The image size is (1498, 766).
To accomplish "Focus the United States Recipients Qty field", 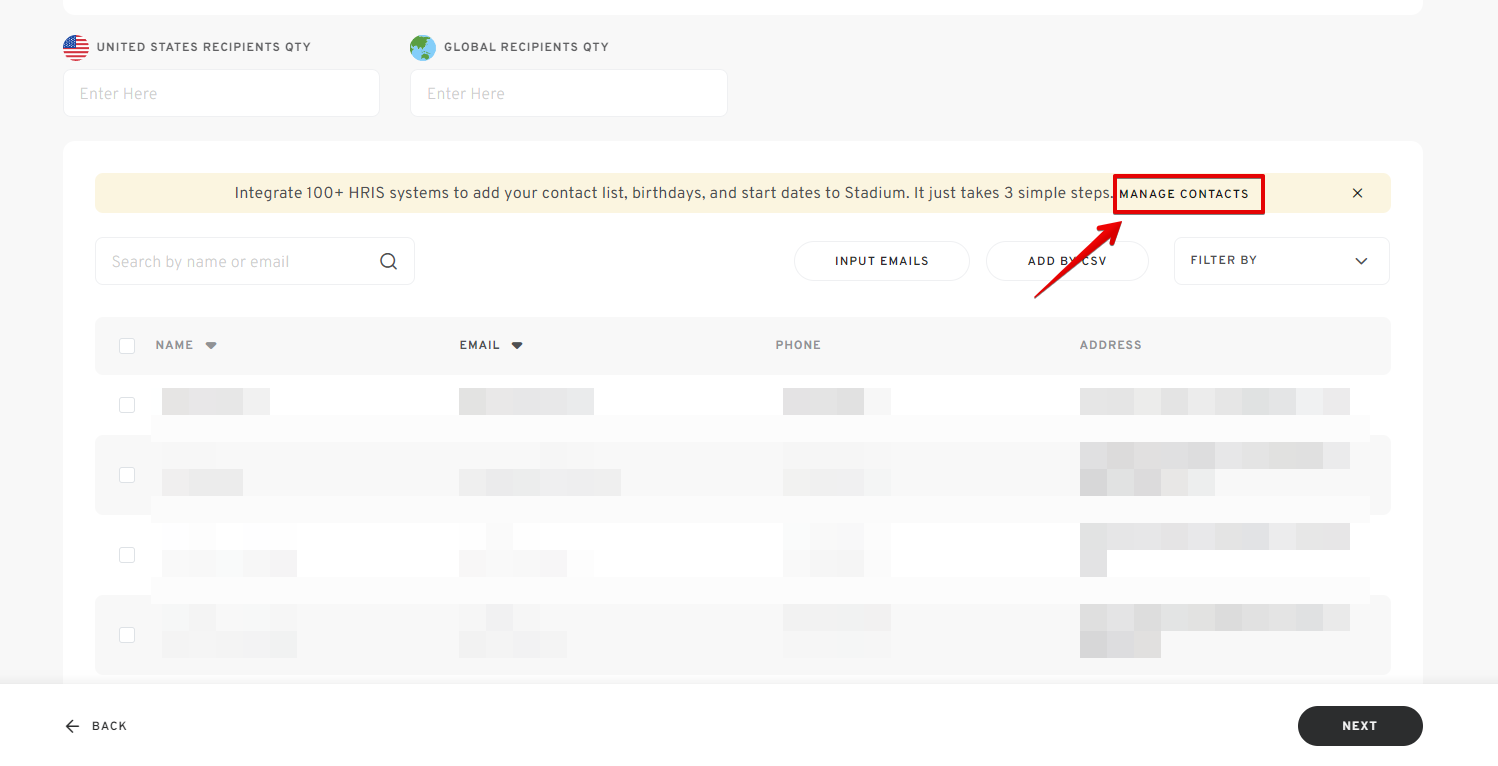I will 221,93.
